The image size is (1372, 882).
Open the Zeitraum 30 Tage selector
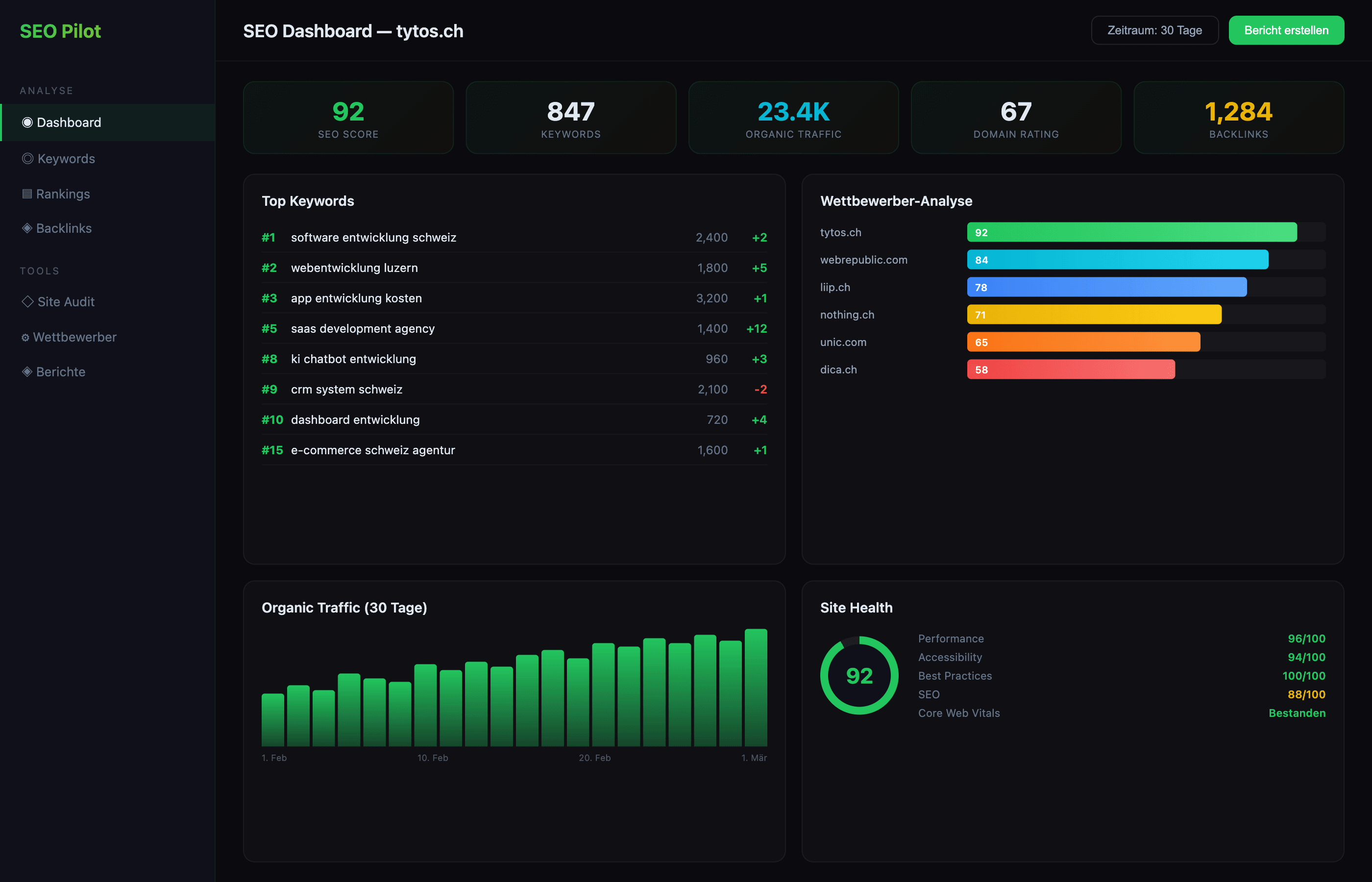pos(1154,30)
